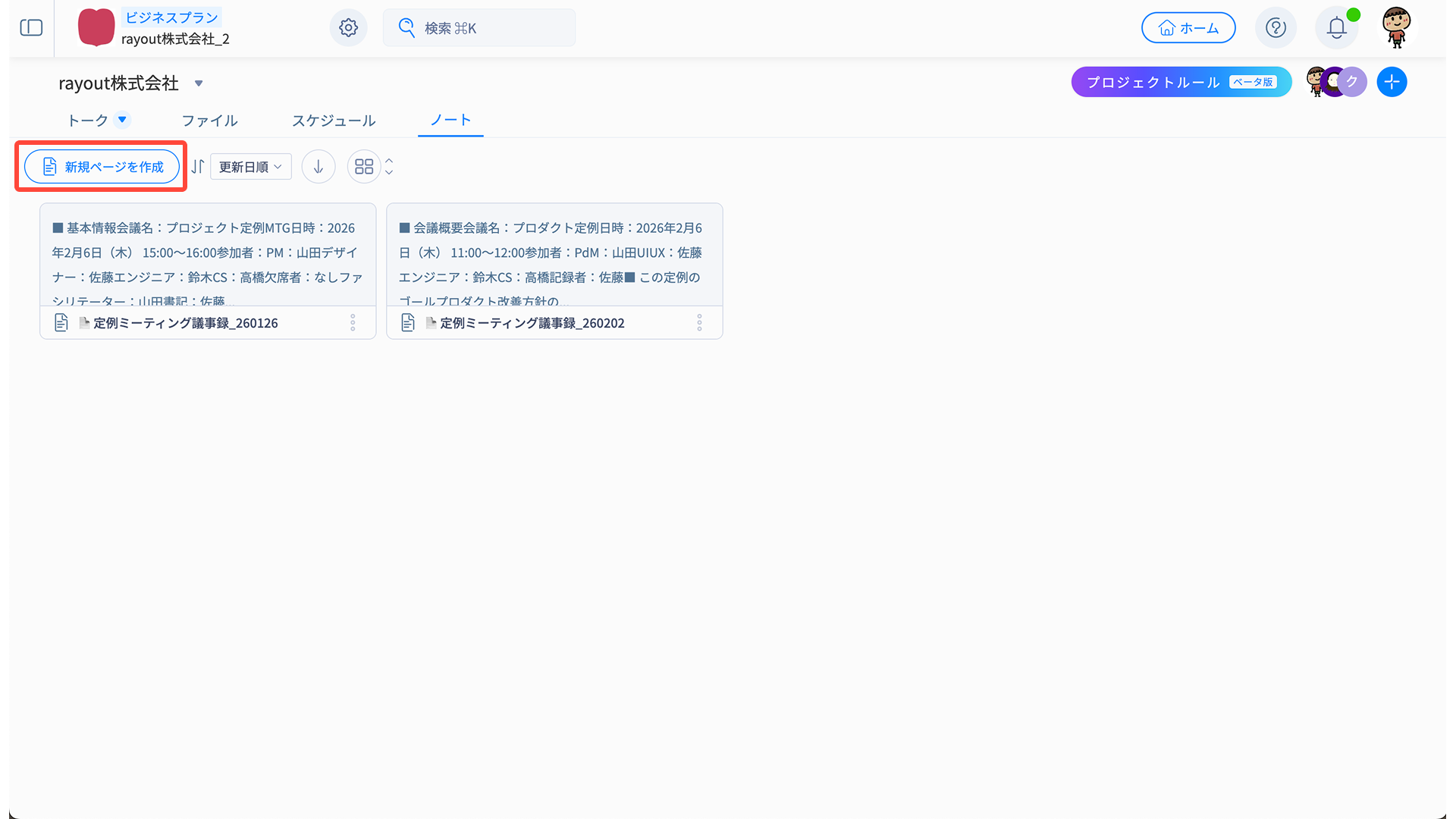Go to ホーム button

click(x=1188, y=28)
